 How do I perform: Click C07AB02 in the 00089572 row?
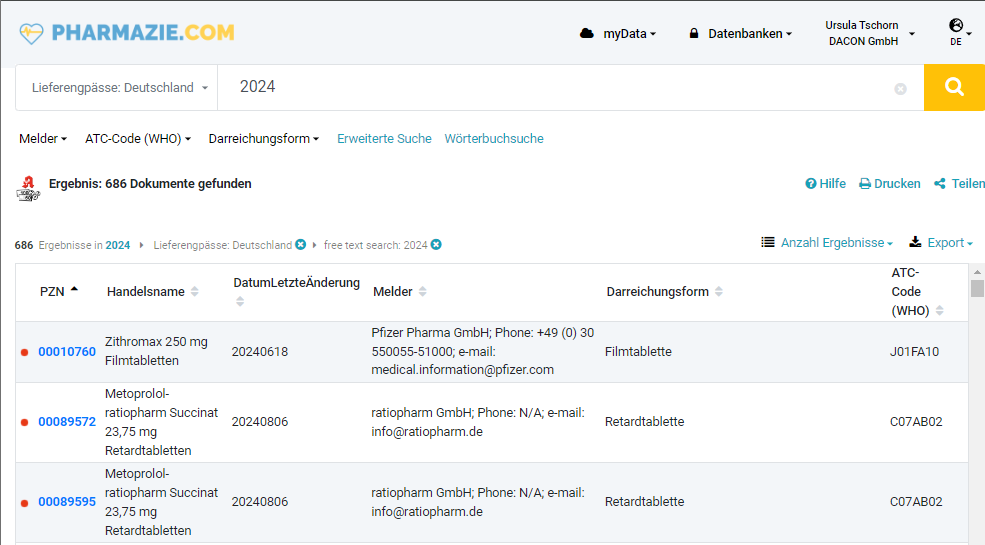(916, 422)
